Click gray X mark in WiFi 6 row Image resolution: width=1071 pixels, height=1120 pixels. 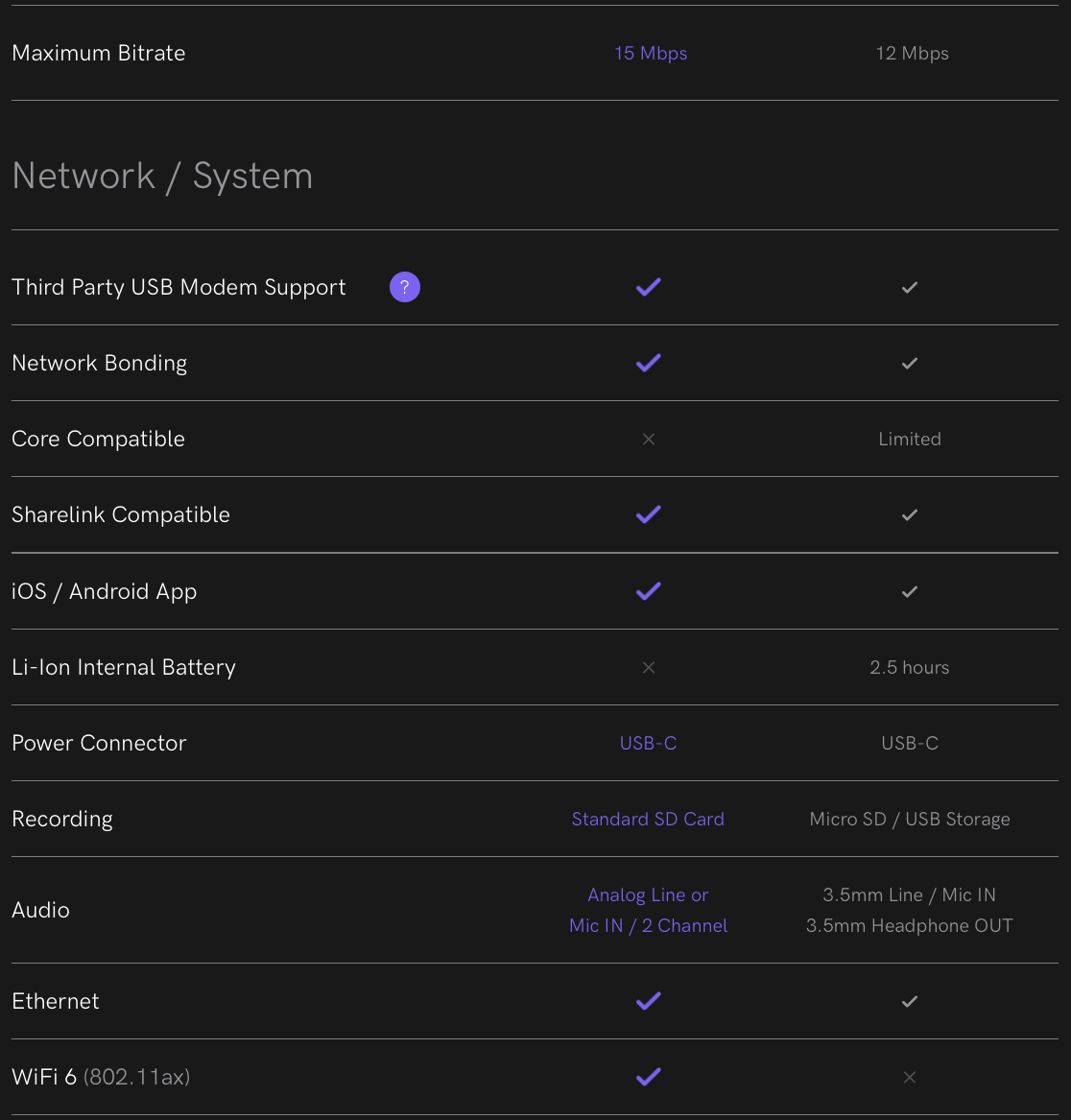tap(910, 1077)
